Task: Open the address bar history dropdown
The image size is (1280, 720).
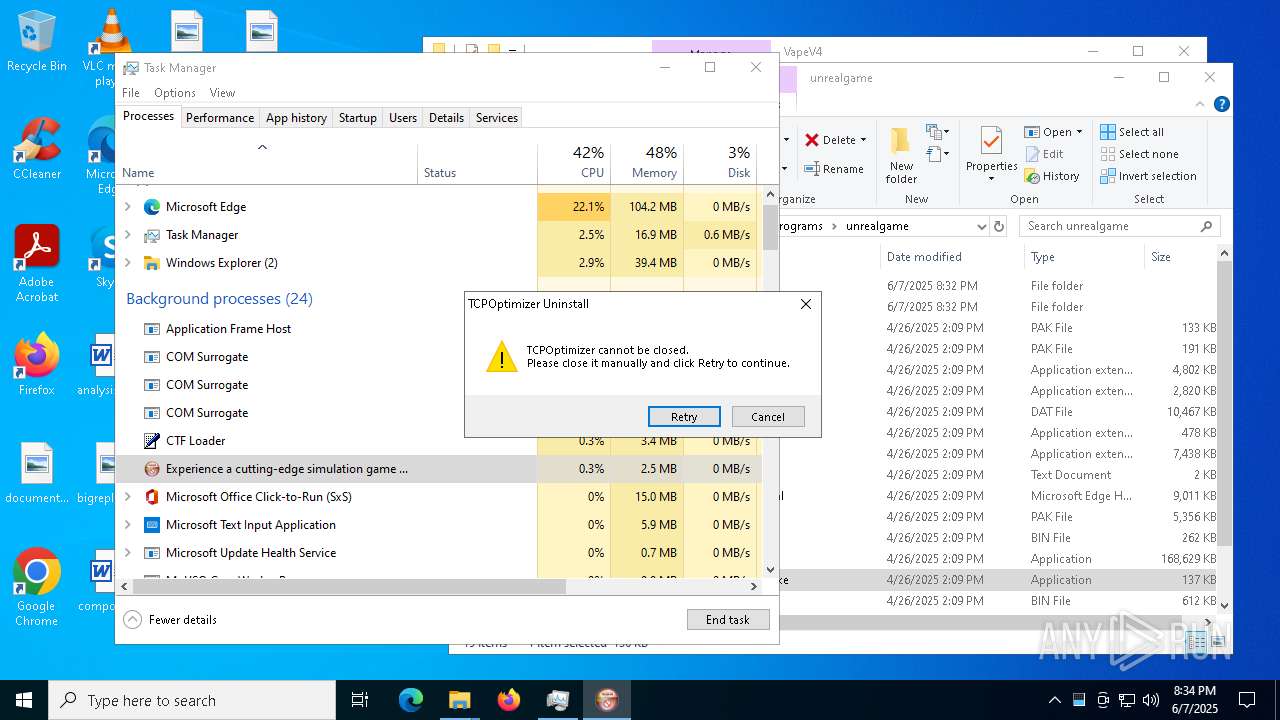Action: pyautogui.click(x=981, y=226)
